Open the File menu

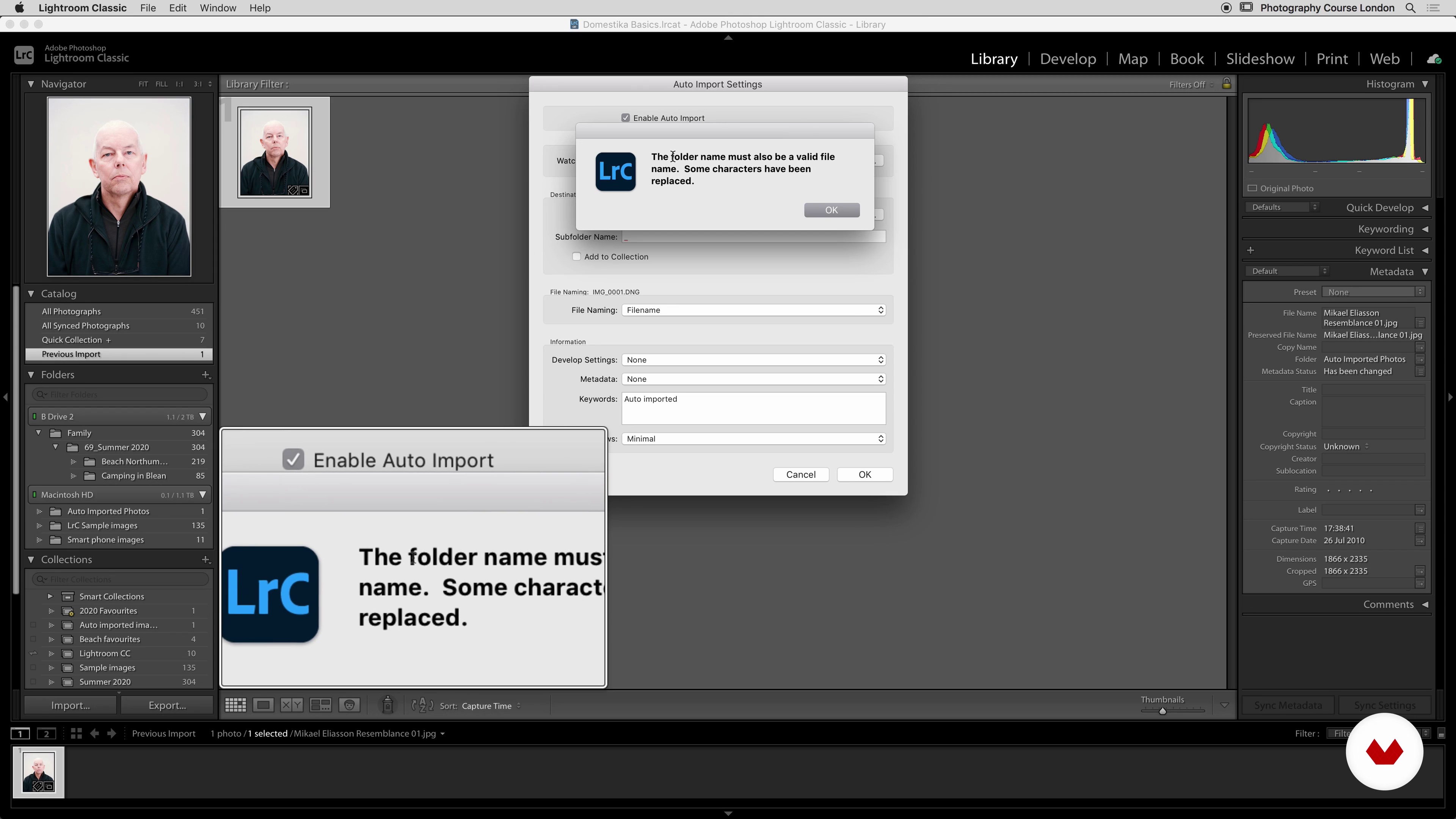click(x=147, y=8)
